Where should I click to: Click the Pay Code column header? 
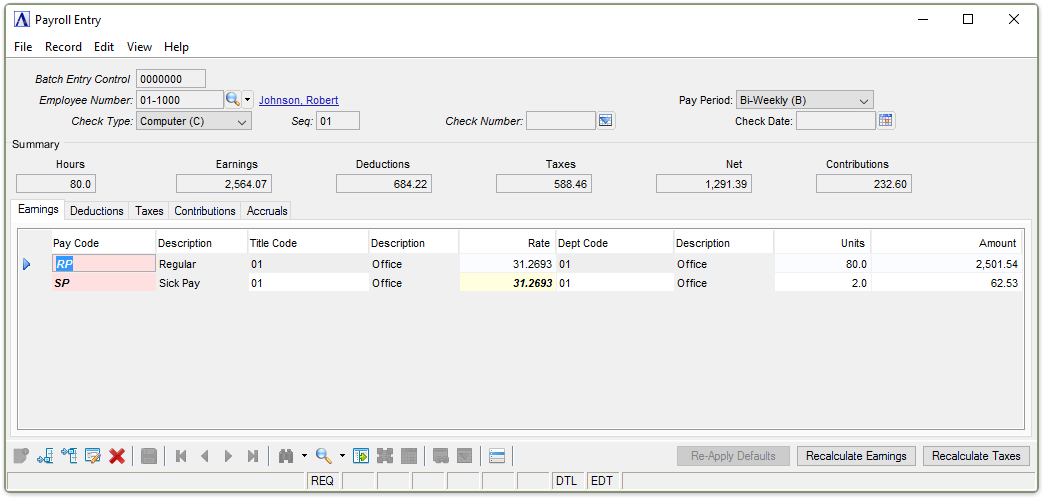[x=103, y=243]
